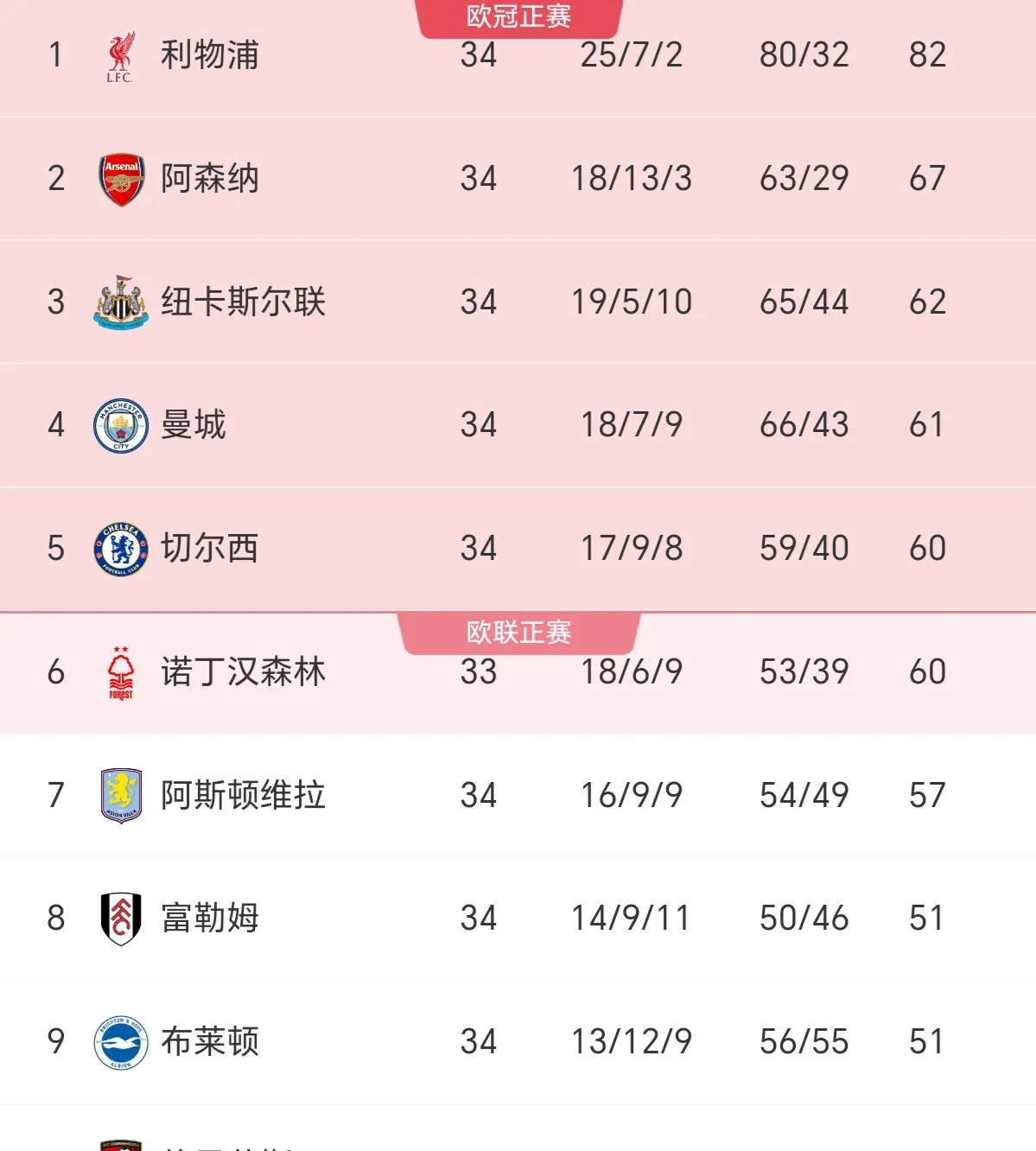The image size is (1036, 1151).
Task: Open team page for 利物浦
Action: click(x=210, y=55)
